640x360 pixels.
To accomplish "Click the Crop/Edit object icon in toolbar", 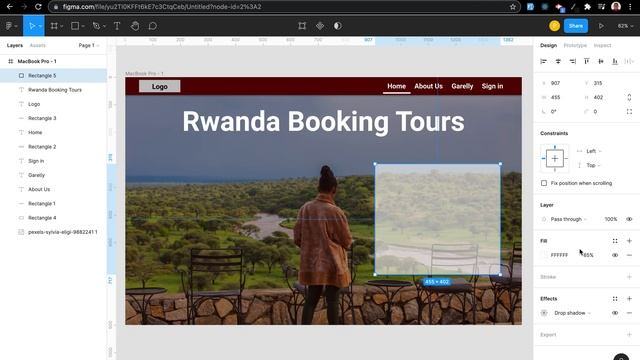I will click(x=302, y=26).
